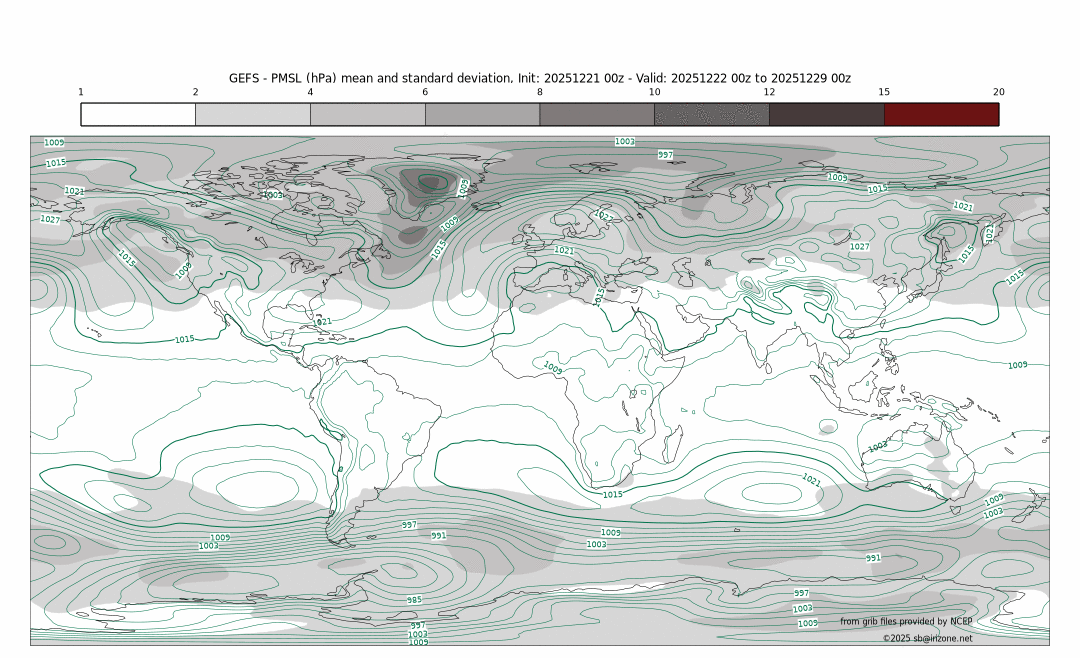Click the 985 contour label near Antarctica

[x=414, y=600]
